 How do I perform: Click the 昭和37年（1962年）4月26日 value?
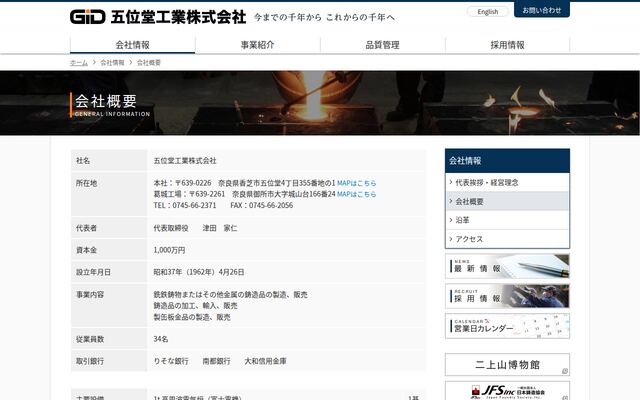199,272
